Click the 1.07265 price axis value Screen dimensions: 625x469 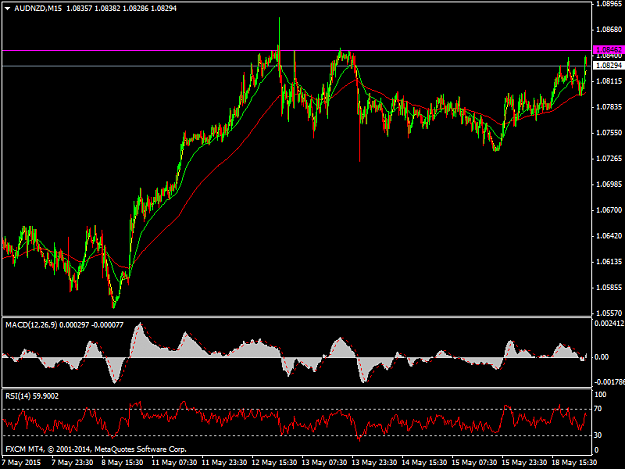[x=609, y=159]
